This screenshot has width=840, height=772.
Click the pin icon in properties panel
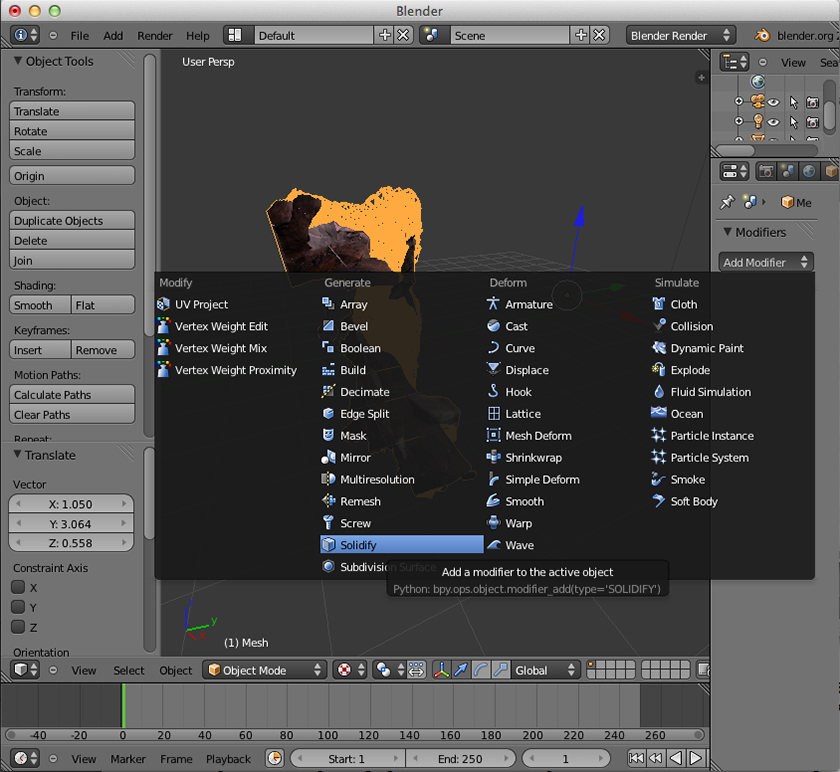pos(727,202)
